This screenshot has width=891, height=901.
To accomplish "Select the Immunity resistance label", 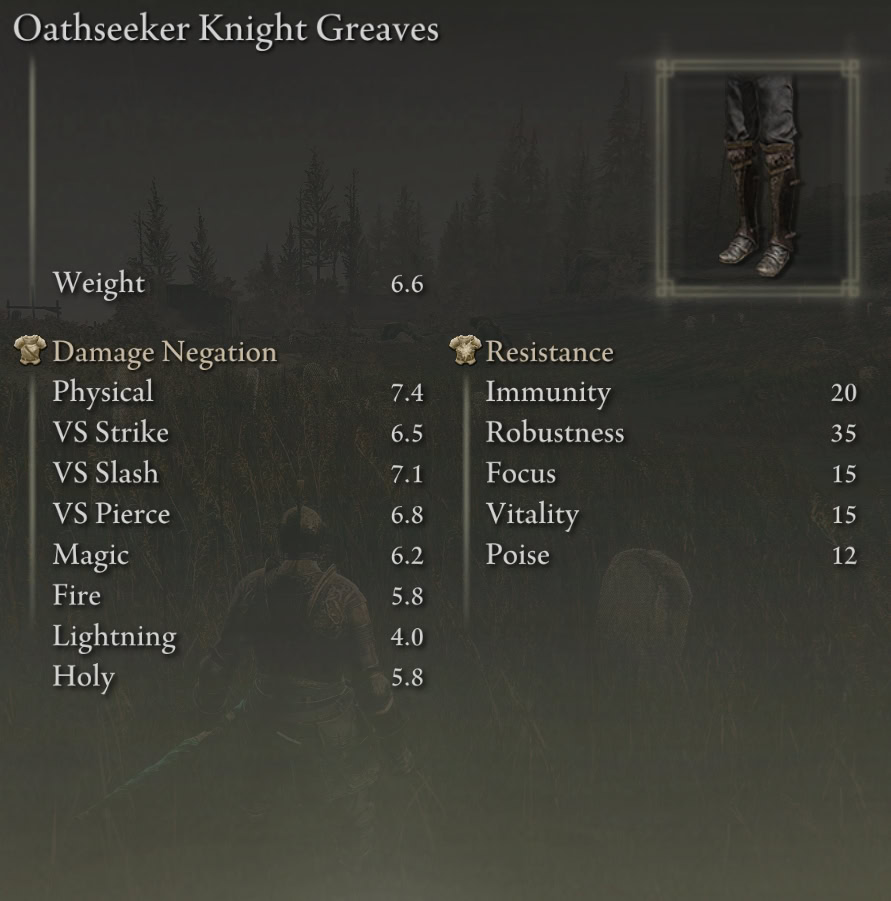I will (548, 393).
